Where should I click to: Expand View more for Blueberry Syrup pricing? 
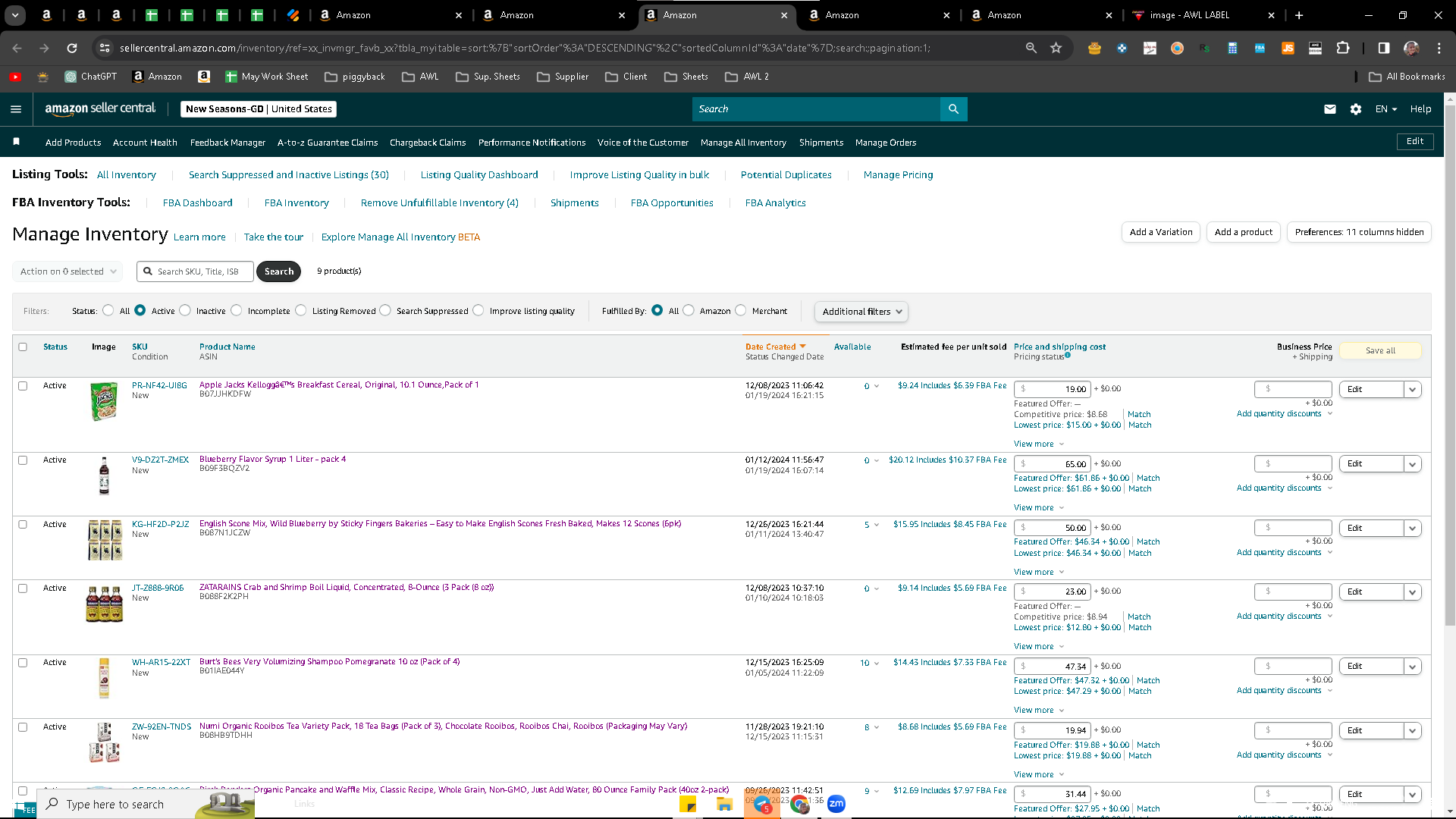point(1039,508)
